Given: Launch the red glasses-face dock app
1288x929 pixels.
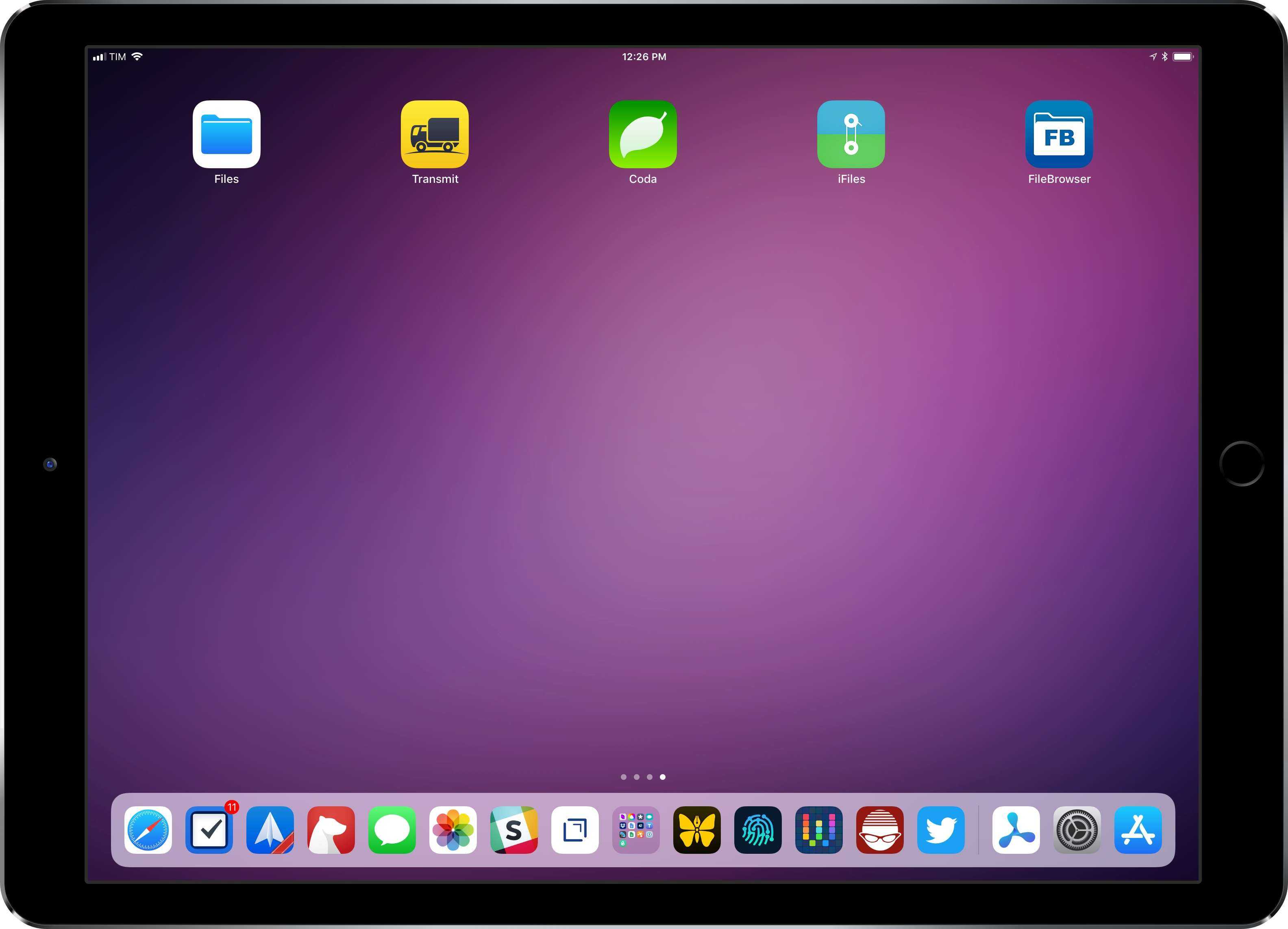Looking at the screenshot, I should point(880,830).
